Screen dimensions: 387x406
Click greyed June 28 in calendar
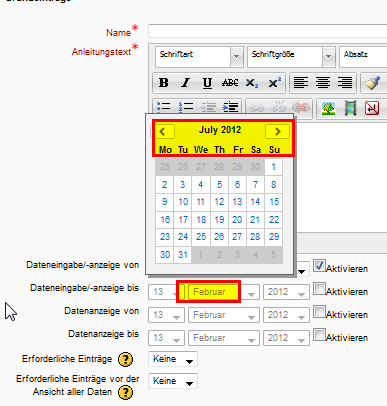tap(219, 167)
